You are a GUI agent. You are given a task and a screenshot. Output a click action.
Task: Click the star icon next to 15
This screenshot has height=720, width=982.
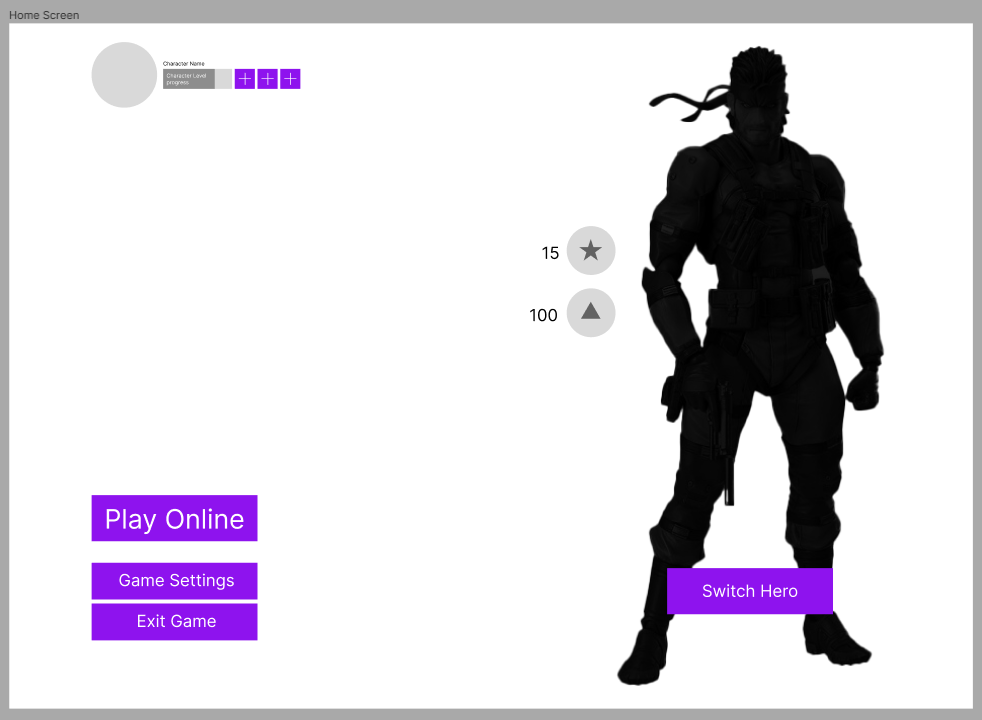tap(591, 250)
